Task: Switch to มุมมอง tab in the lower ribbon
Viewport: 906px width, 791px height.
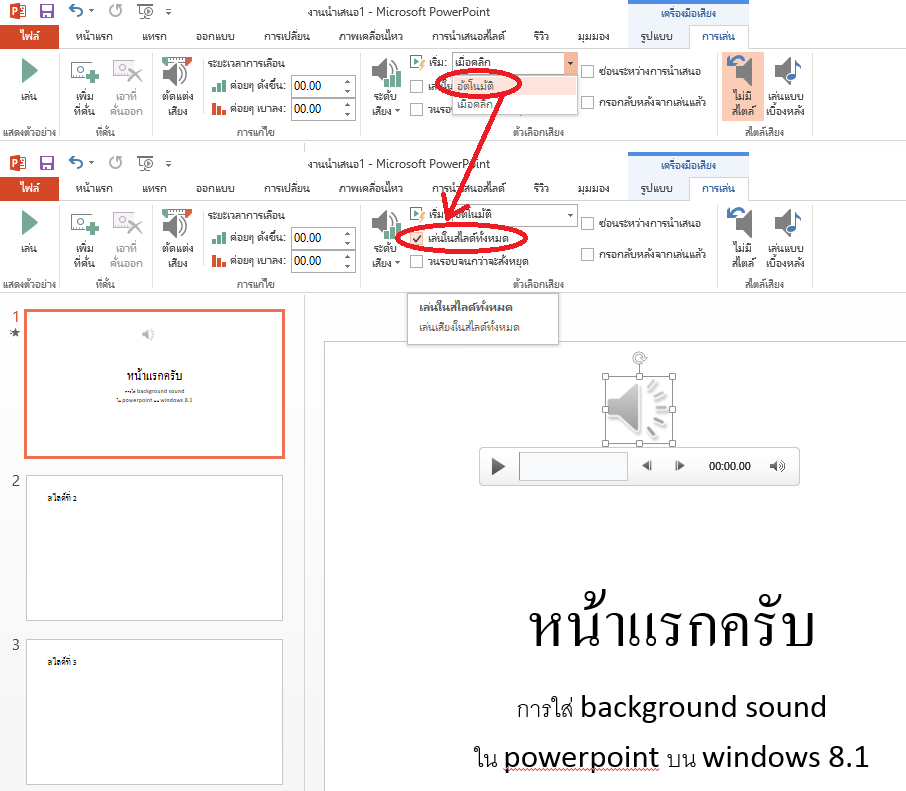Action: (x=593, y=188)
